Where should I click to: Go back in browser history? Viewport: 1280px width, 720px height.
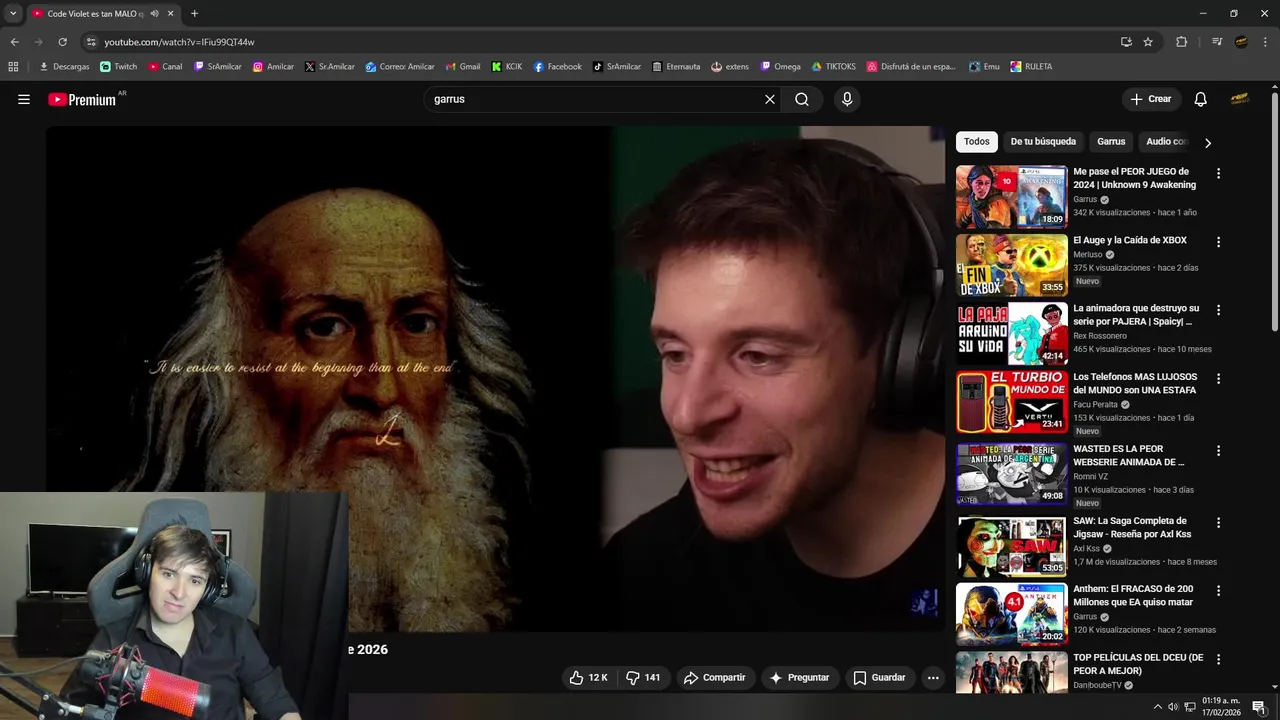[14, 42]
